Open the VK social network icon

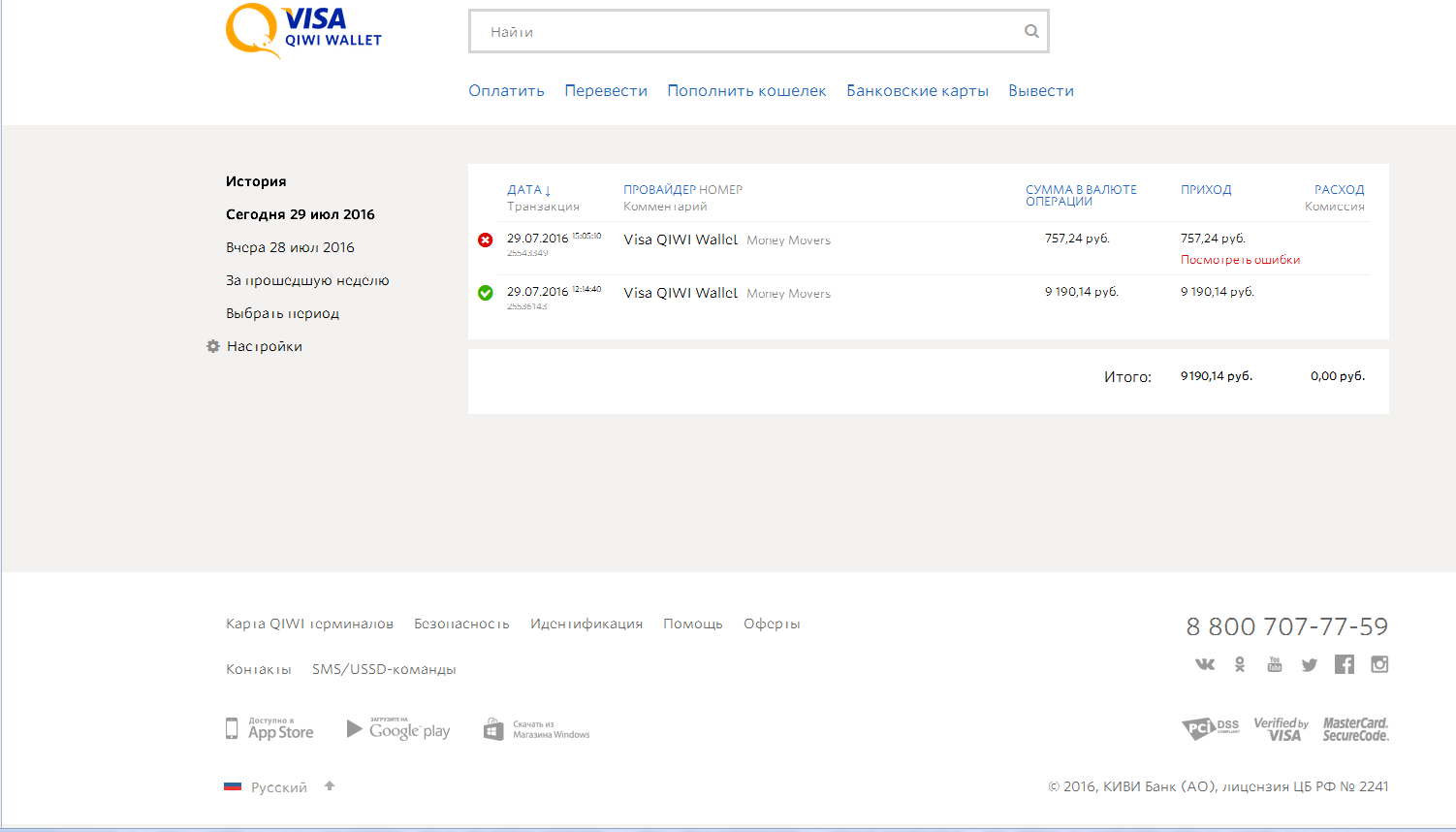point(1205,664)
